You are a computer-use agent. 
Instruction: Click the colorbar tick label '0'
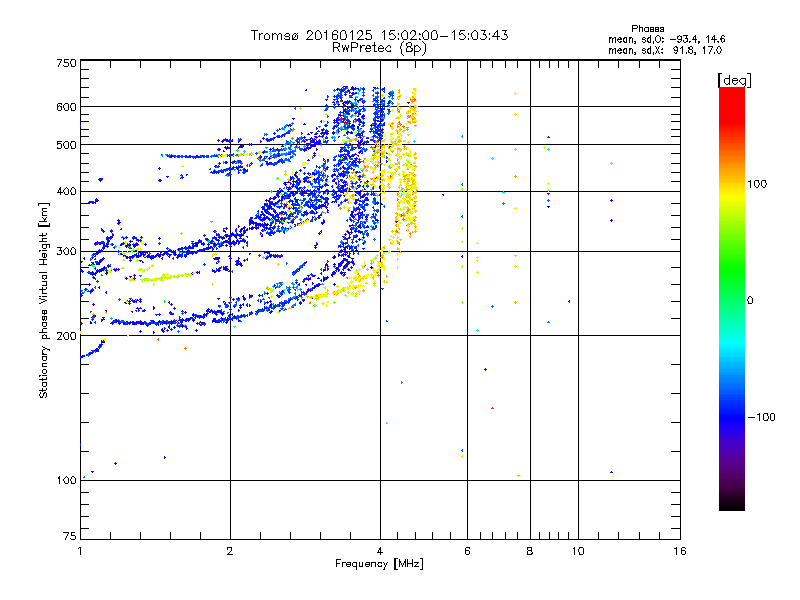pyautogui.click(x=750, y=301)
